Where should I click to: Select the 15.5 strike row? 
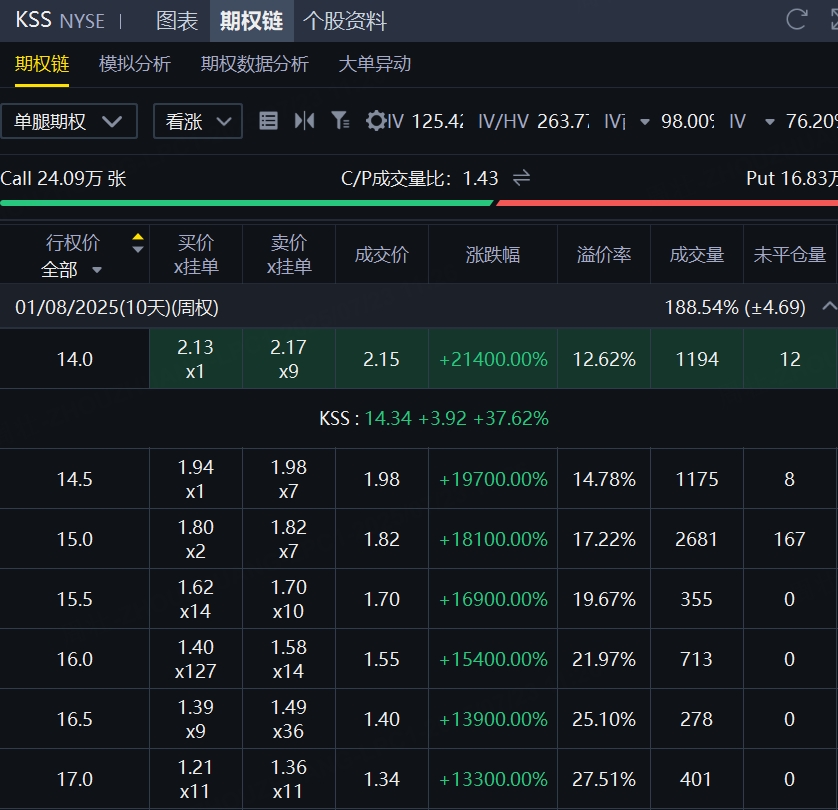419,599
